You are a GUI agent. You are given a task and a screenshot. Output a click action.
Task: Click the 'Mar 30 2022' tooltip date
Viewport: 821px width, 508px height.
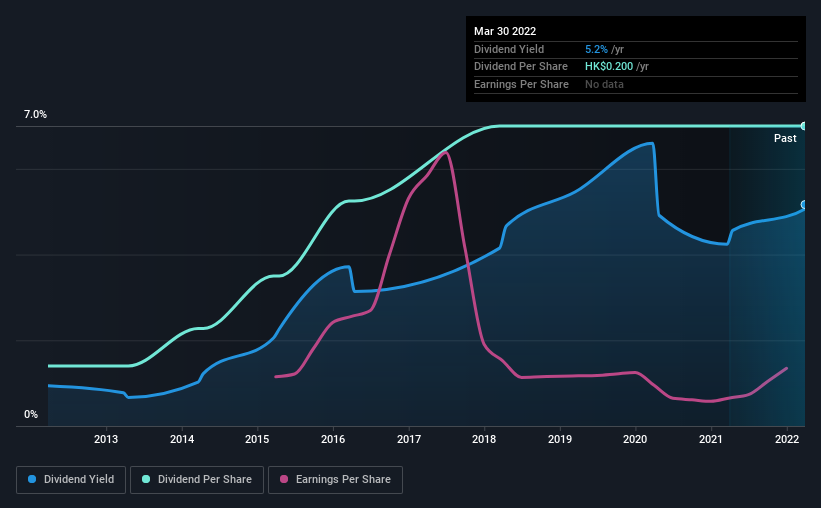(x=504, y=31)
